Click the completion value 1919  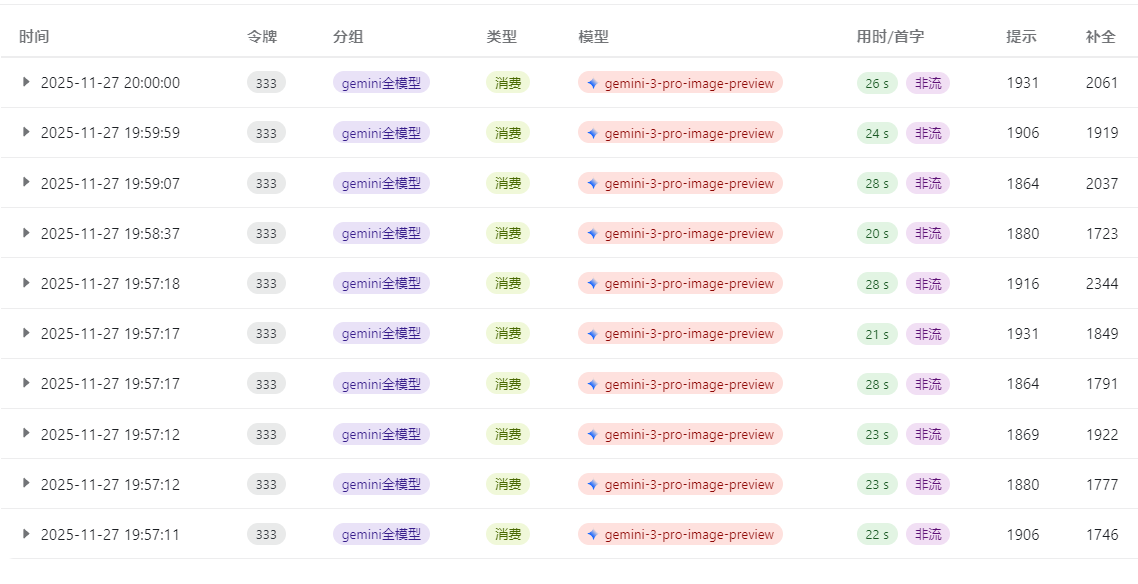pos(1102,133)
